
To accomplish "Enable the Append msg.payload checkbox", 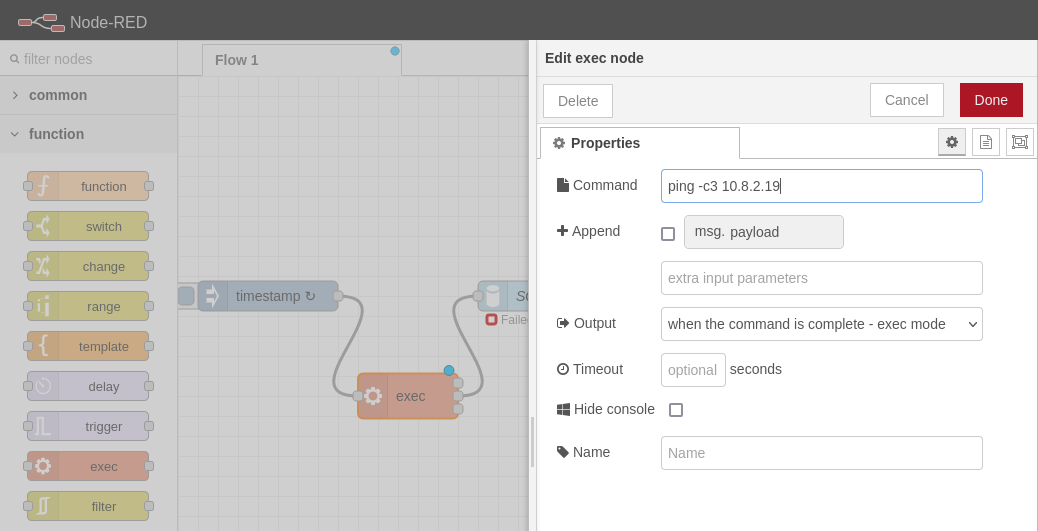I will (x=668, y=234).
